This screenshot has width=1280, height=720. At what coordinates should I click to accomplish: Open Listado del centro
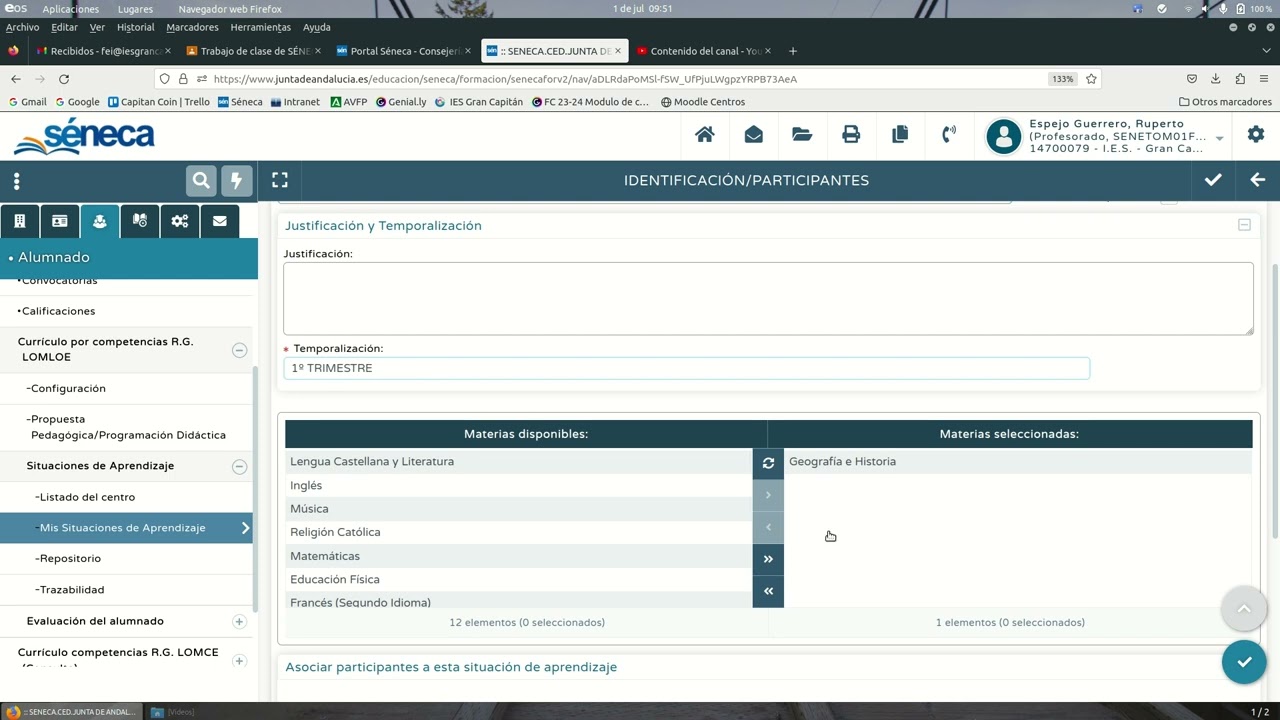point(86,497)
